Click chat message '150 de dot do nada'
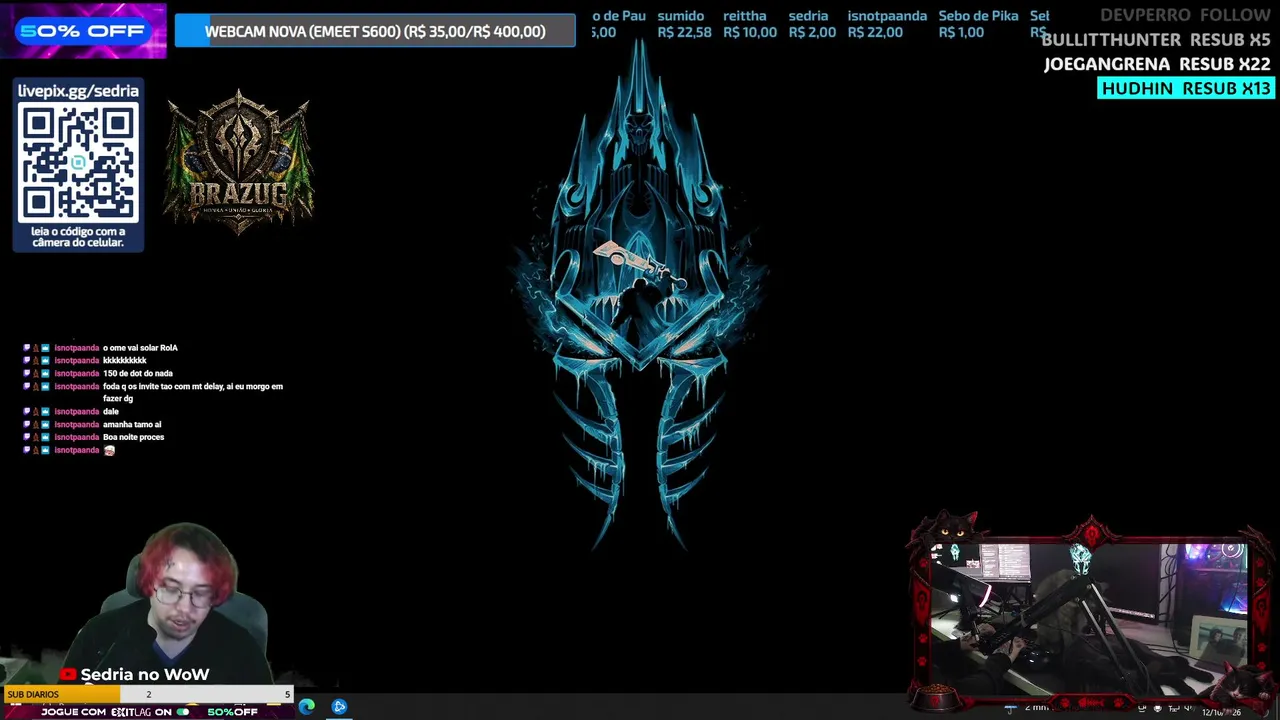Screen dimensions: 1280x720 point(138,374)
